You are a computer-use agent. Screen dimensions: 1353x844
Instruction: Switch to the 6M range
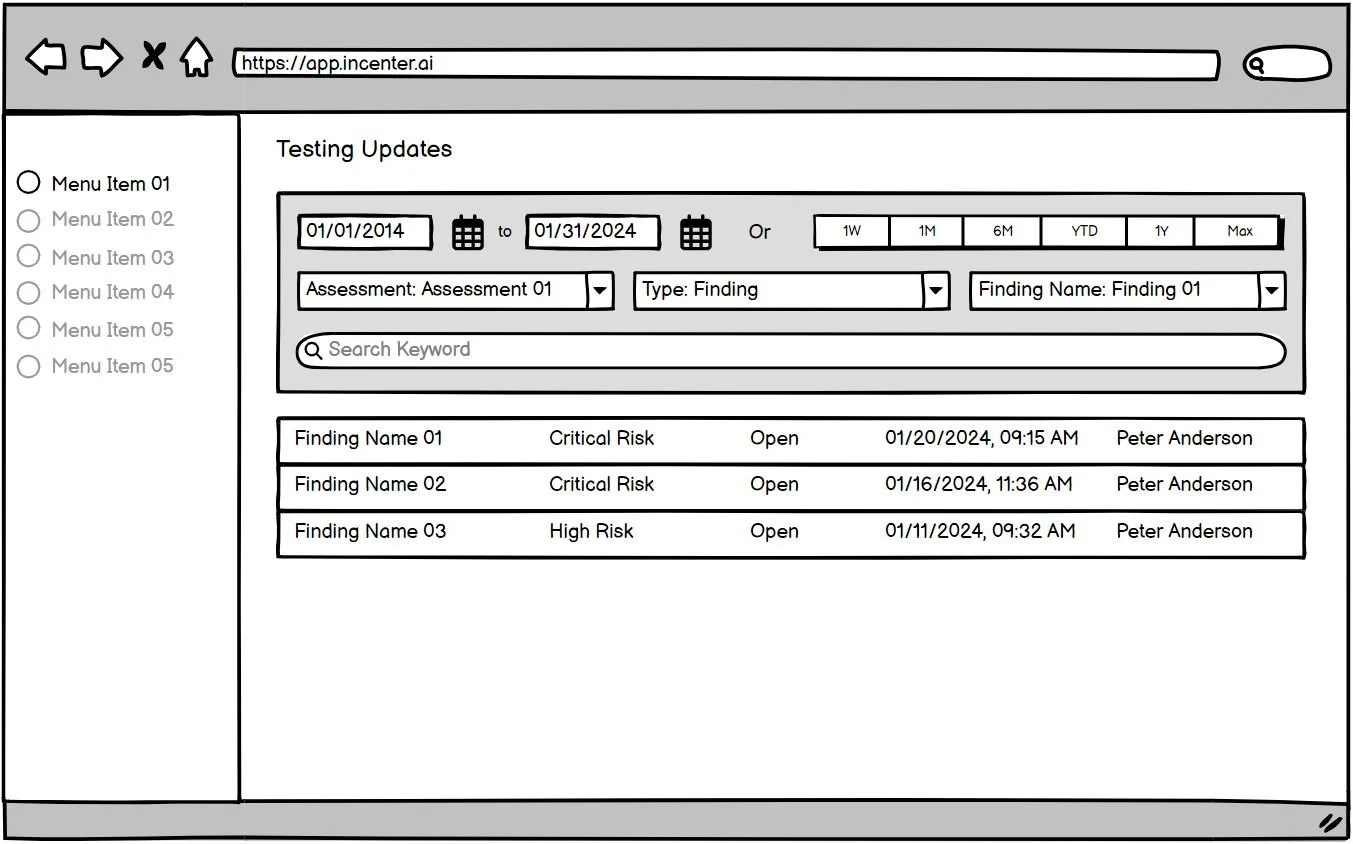click(1003, 231)
